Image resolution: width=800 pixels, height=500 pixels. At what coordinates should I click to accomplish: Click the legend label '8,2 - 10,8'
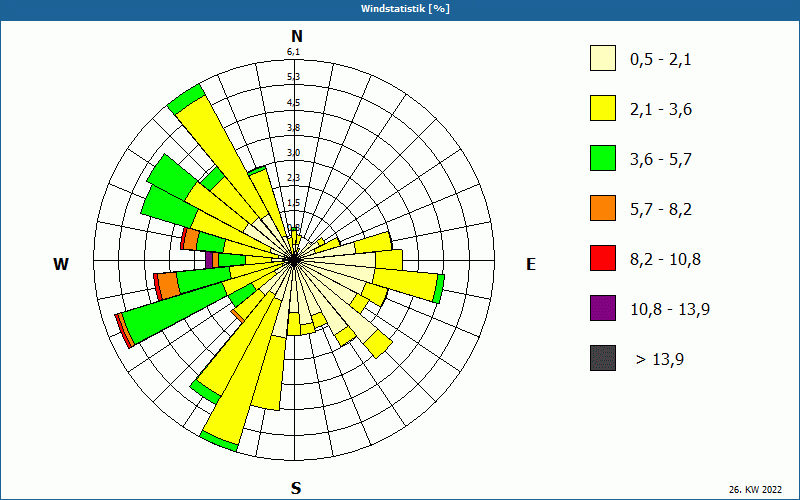click(665, 260)
